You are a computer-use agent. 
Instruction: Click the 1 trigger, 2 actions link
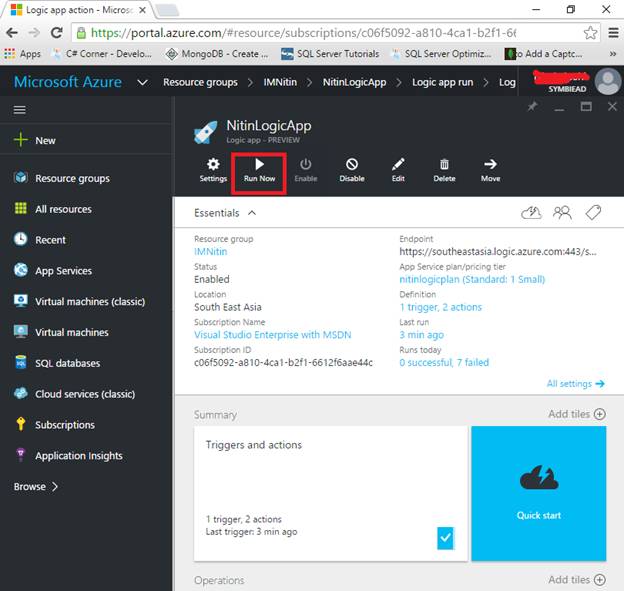[441, 307]
